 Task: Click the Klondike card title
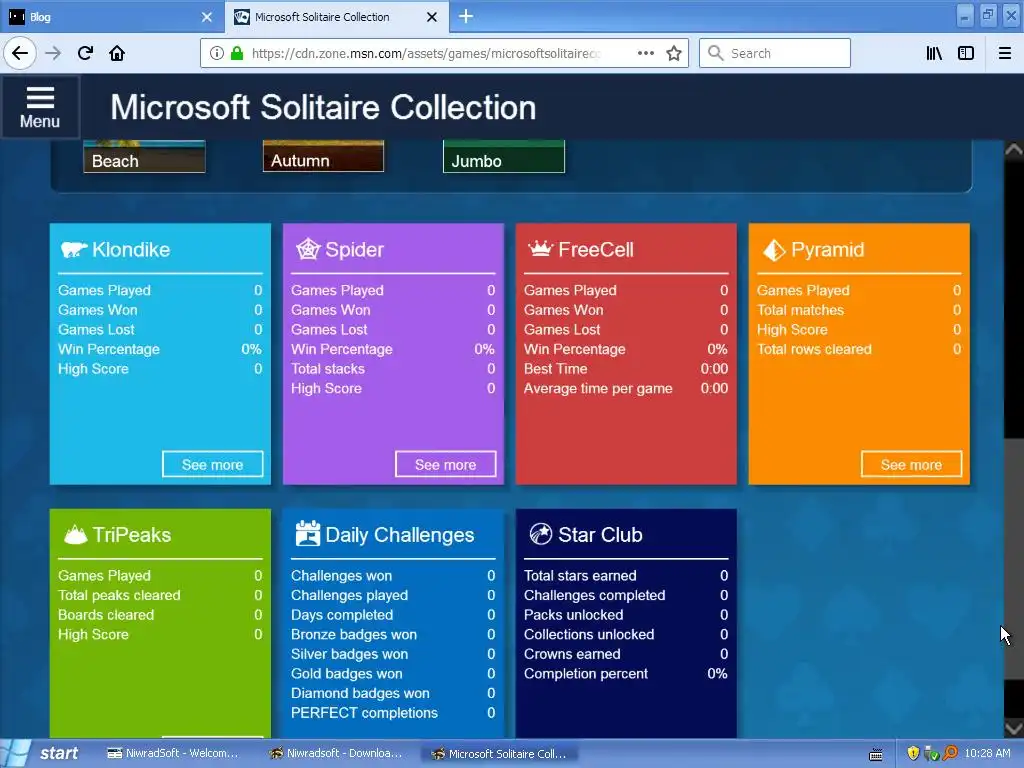[x=131, y=249]
